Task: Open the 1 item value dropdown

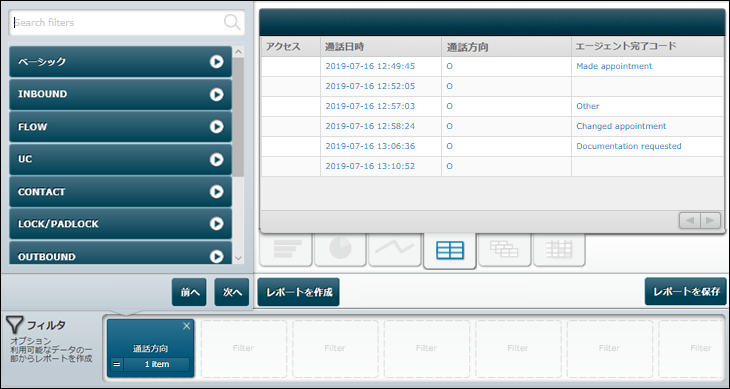Action: coord(156,364)
